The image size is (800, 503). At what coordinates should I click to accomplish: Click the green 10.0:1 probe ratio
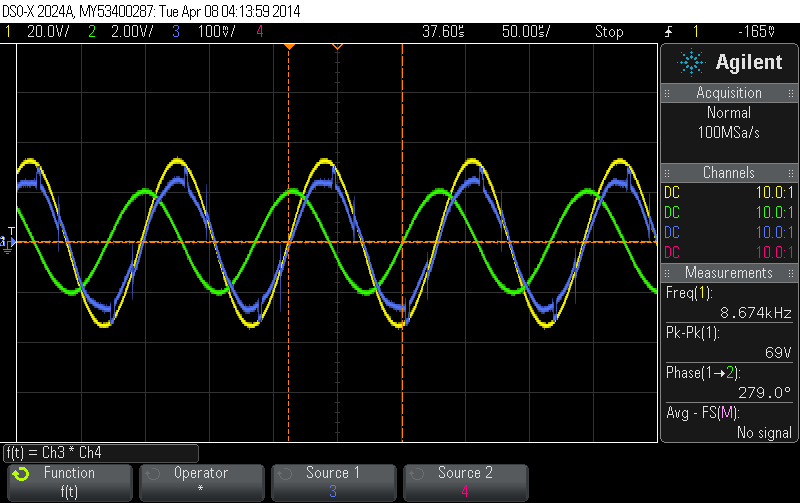775,212
